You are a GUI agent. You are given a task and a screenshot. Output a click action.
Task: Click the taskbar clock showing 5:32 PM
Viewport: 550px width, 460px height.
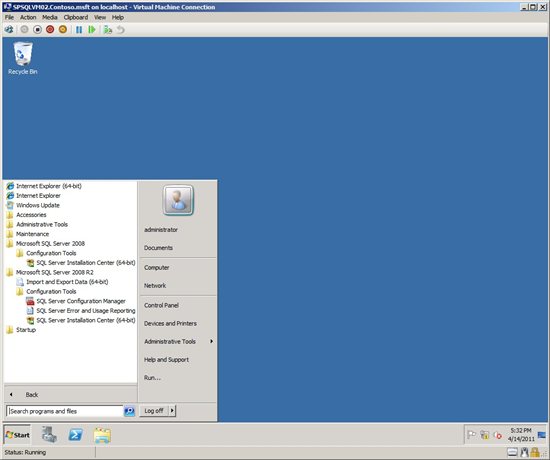[521, 435]
